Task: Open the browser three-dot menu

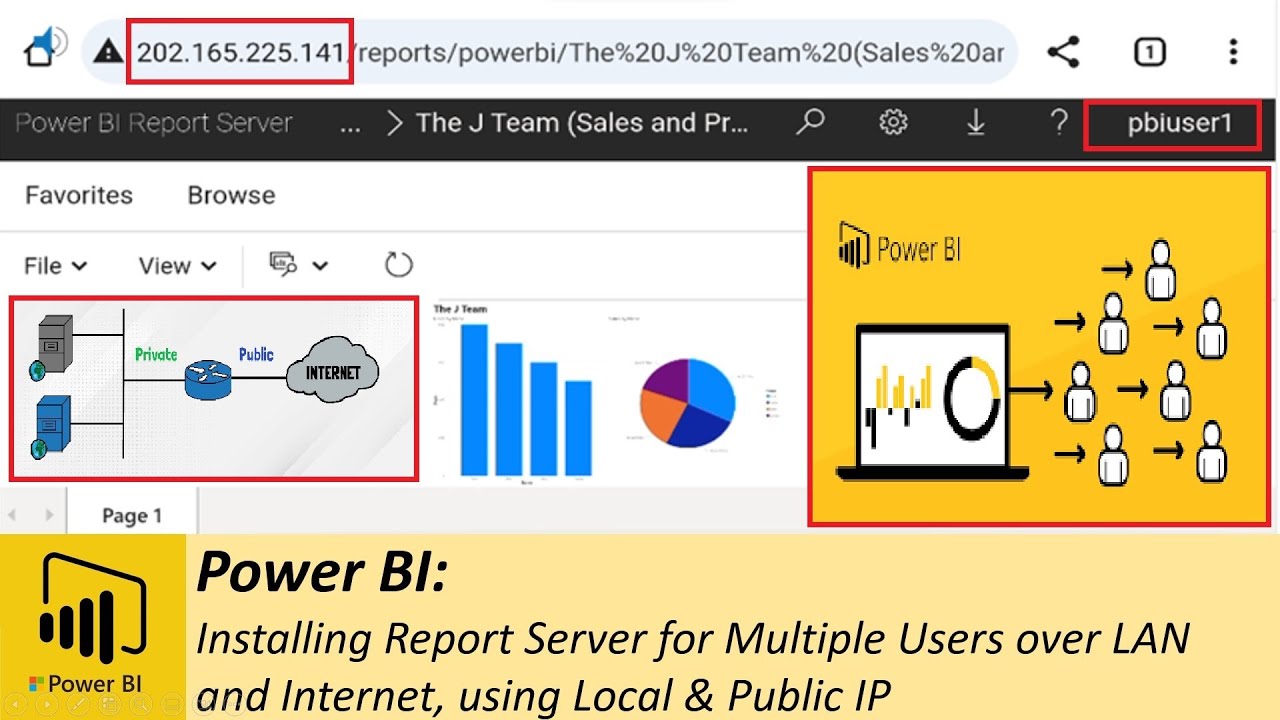Action: (x=1233, y=52)
